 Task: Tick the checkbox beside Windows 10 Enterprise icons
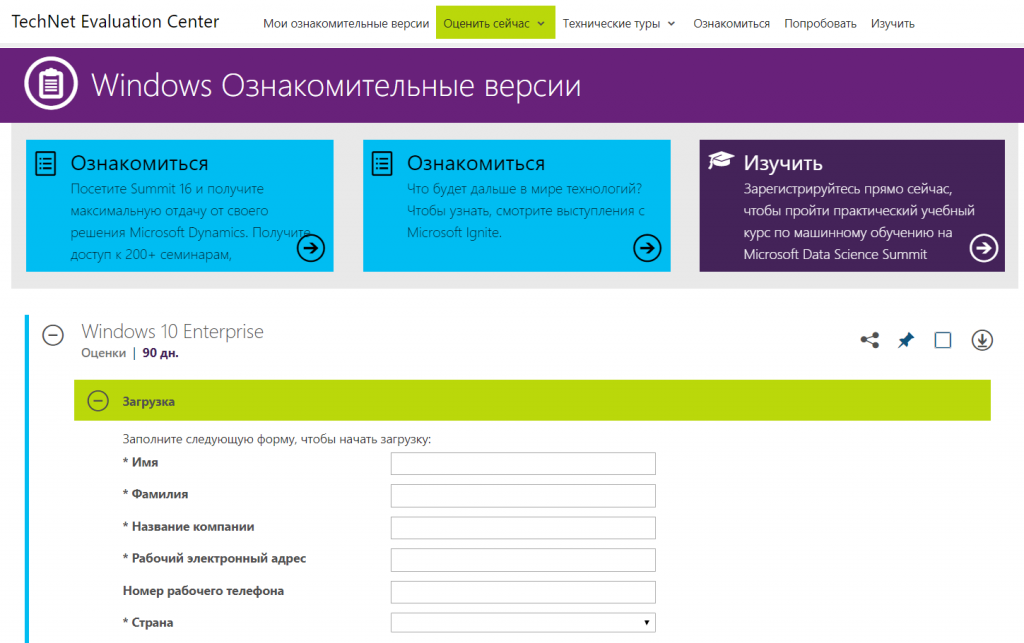[x=943, y=340]
